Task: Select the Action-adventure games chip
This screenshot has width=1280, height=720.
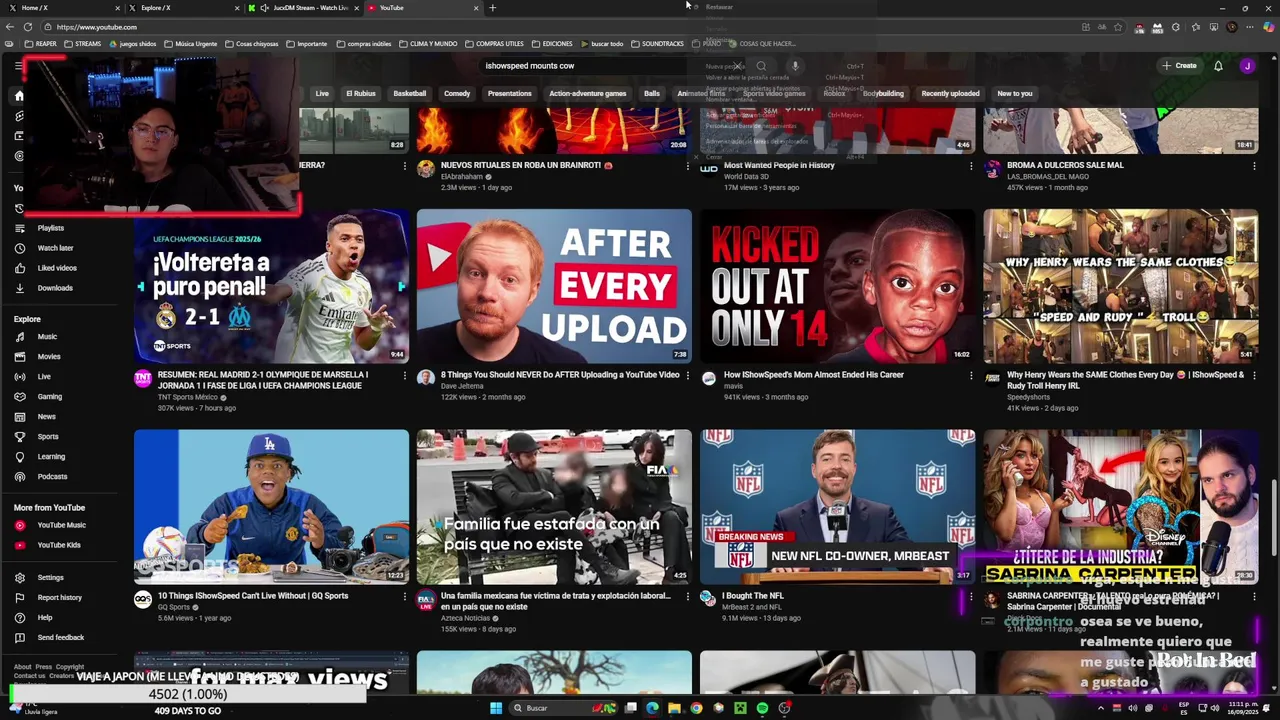Action: tap(588, 94)
